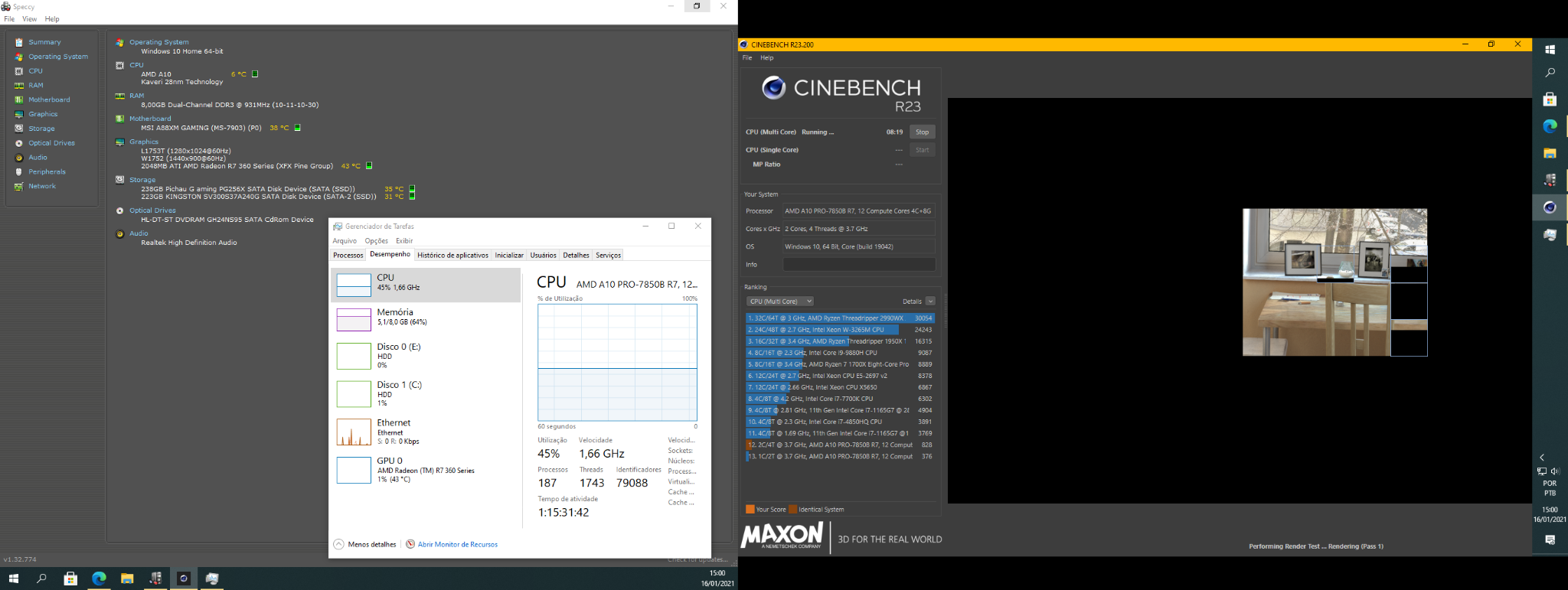Image resolution: width=1568 pixels, height=590 pixels.
Task: Switch to the Detalhes tab
Action: coord(576,256)
